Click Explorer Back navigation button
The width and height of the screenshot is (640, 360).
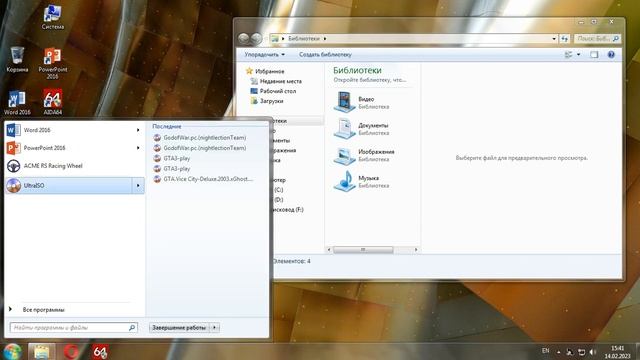(244, 38)
